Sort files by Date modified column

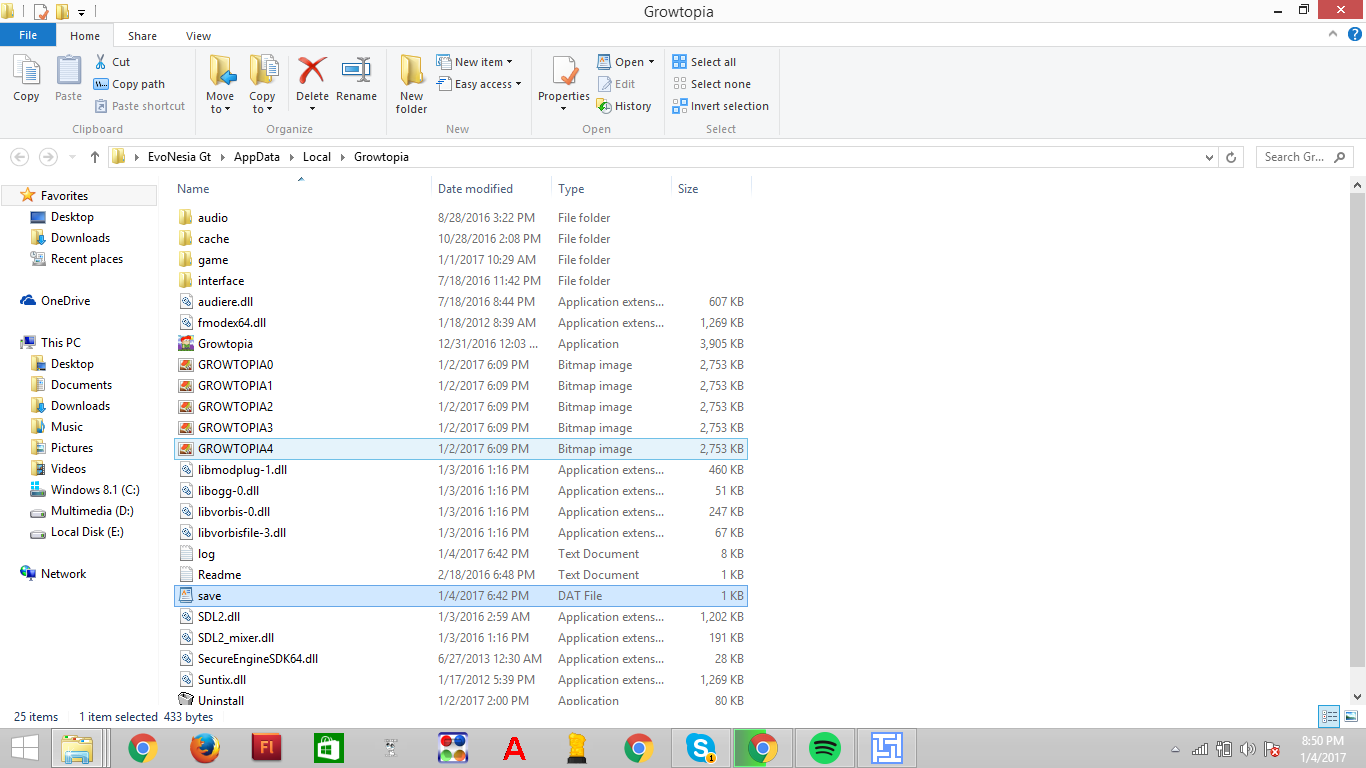click(x=491, y=188)
